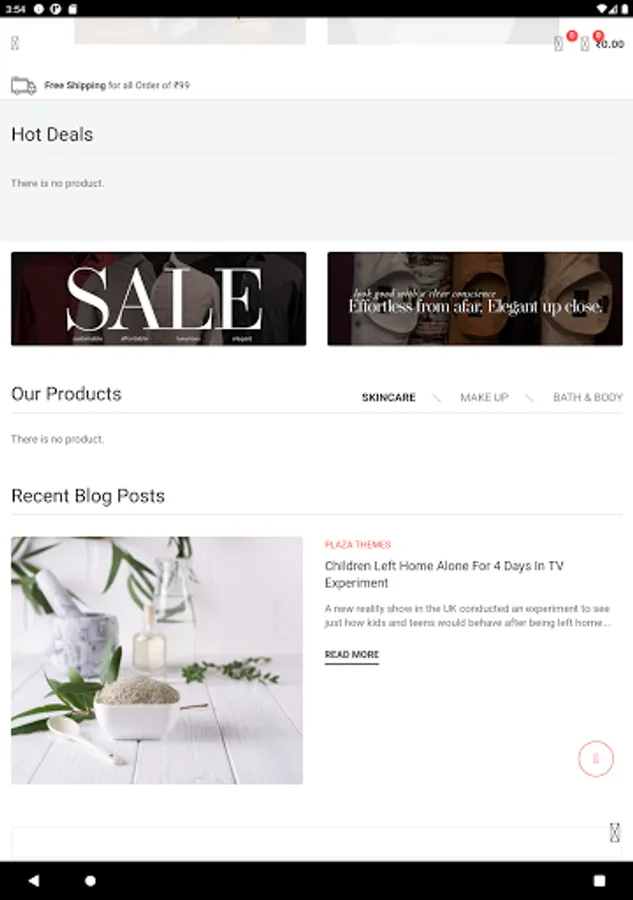Tap the cart total ₹0.00

[610, 44]
